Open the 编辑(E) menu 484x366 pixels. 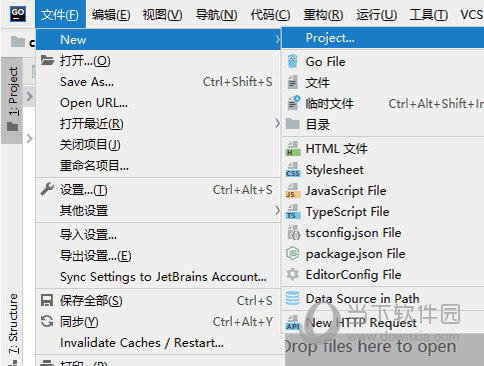pos(111,15)
